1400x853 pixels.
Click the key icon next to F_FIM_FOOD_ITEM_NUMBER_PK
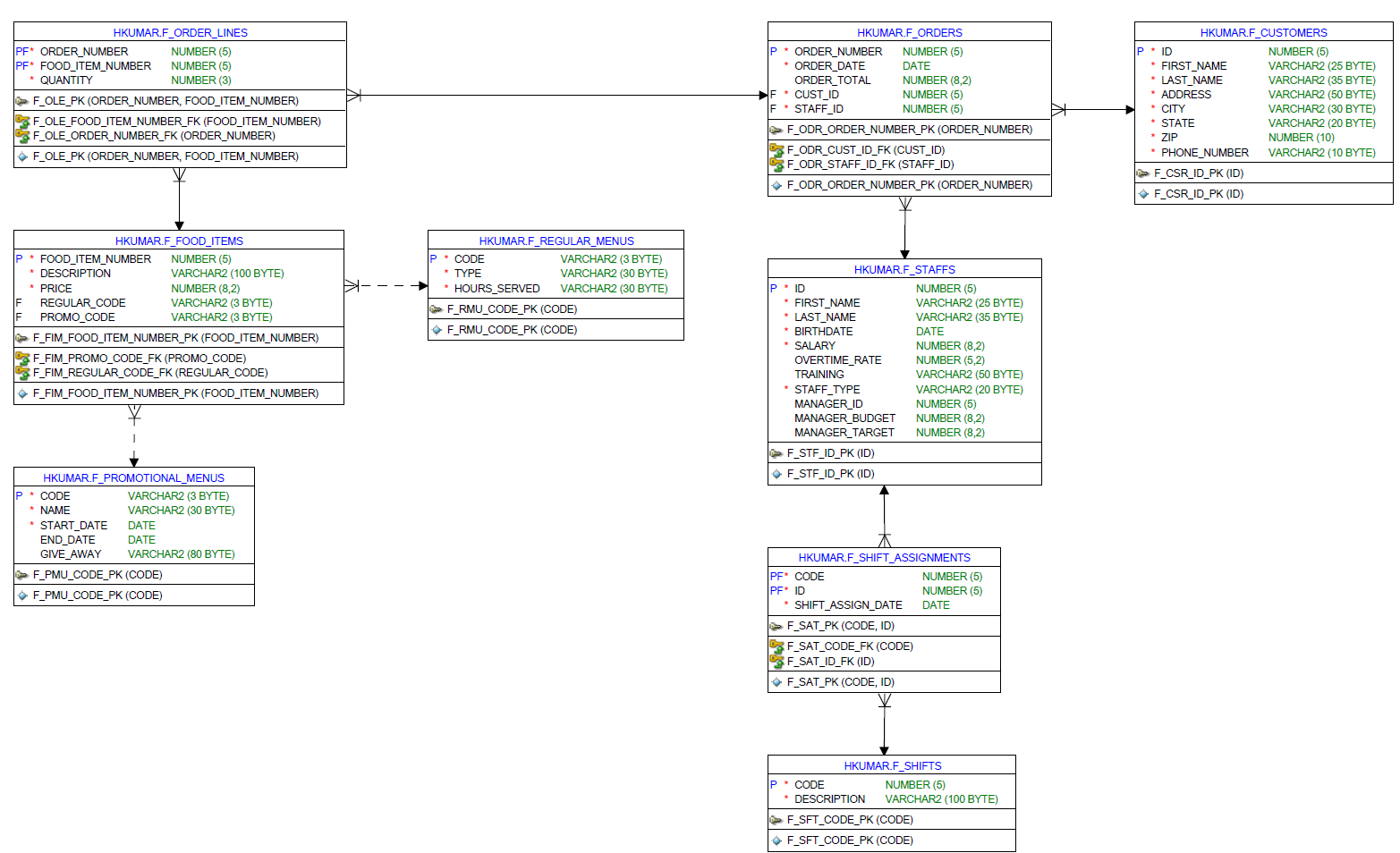22,337
